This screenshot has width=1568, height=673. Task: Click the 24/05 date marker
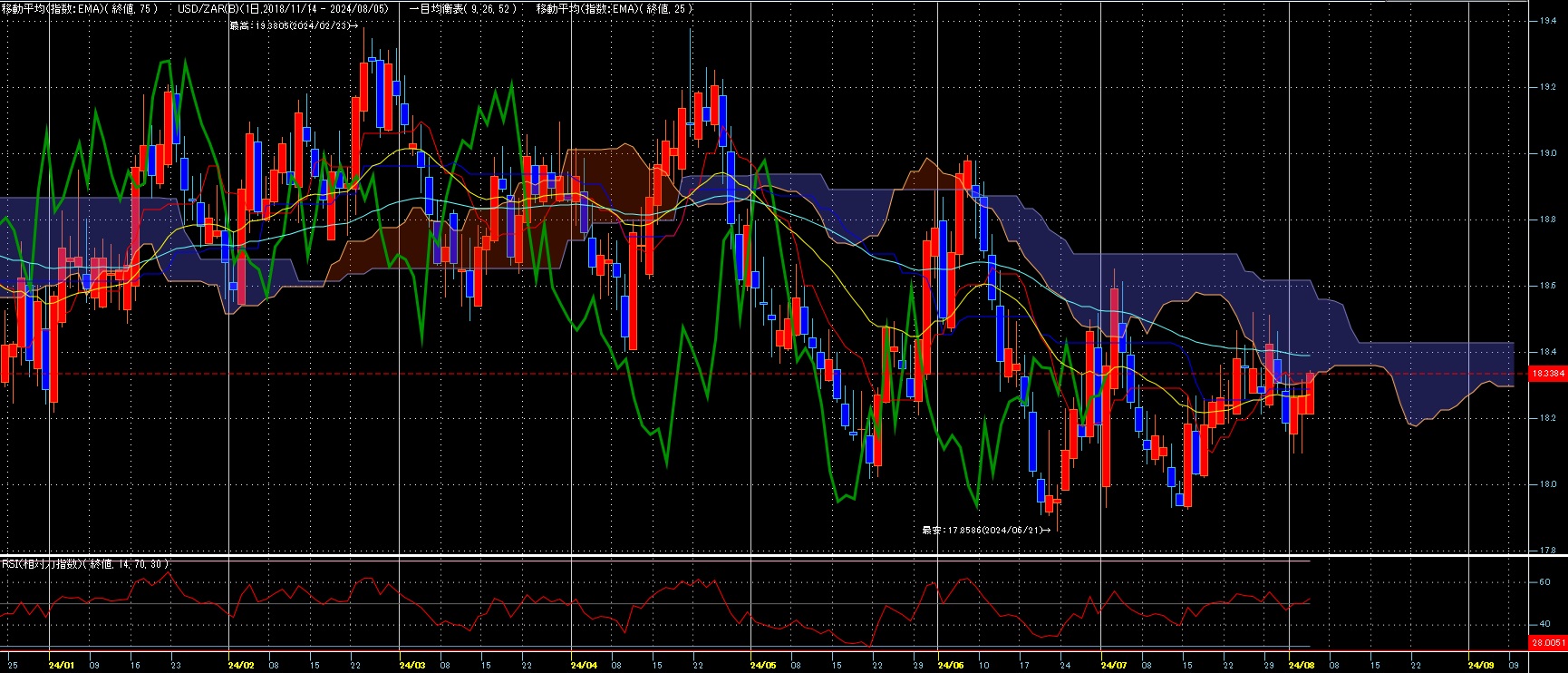pos(763,666)
